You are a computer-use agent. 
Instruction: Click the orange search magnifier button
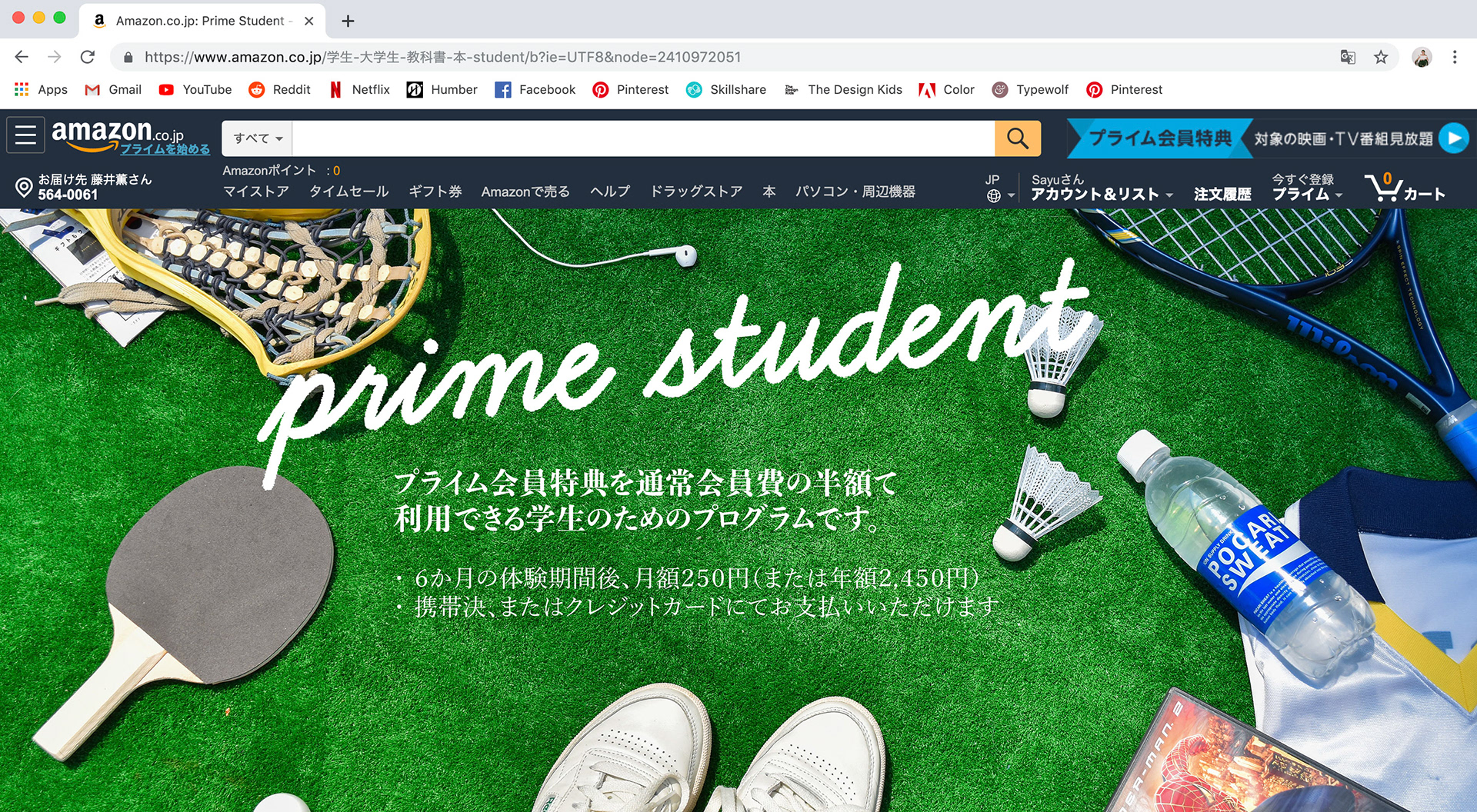click(1017, 138)
